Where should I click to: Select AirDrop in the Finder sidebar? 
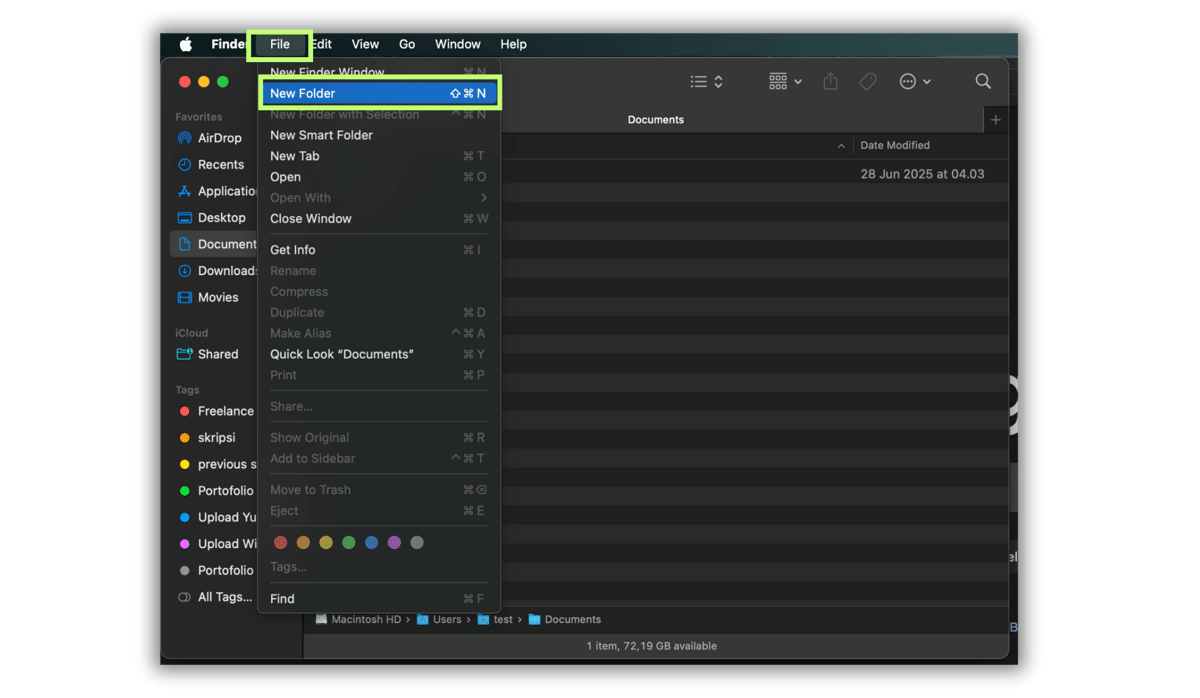point(216,138)
